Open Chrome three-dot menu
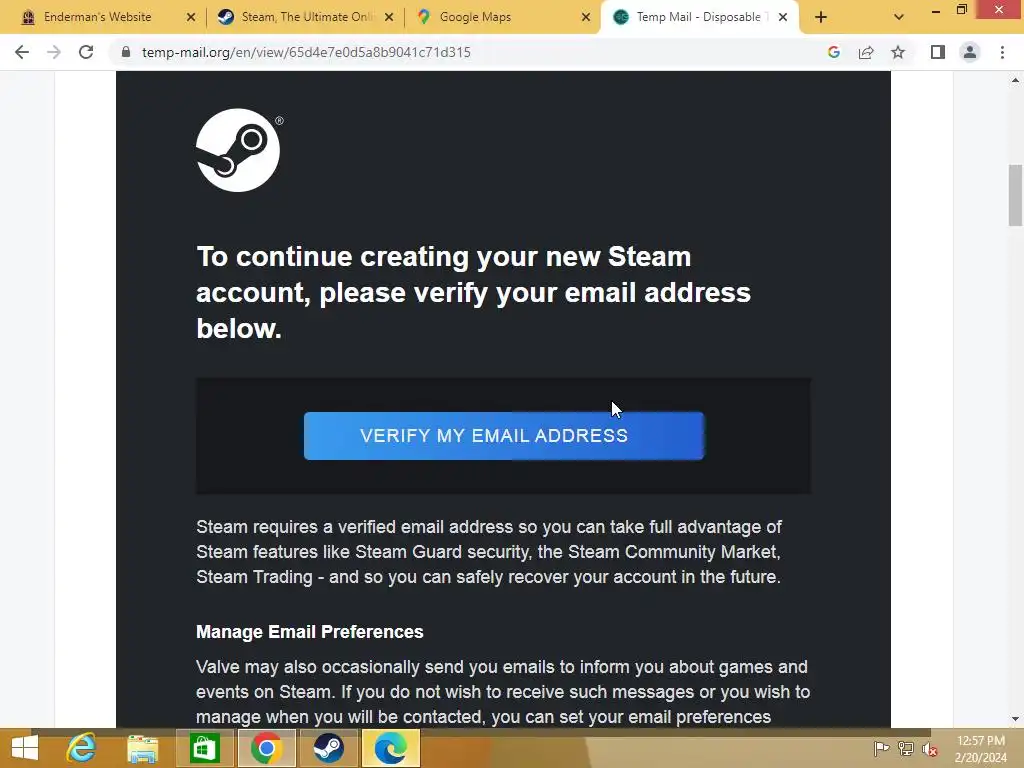This screenshot has height=768, width=1024. 1002,52
